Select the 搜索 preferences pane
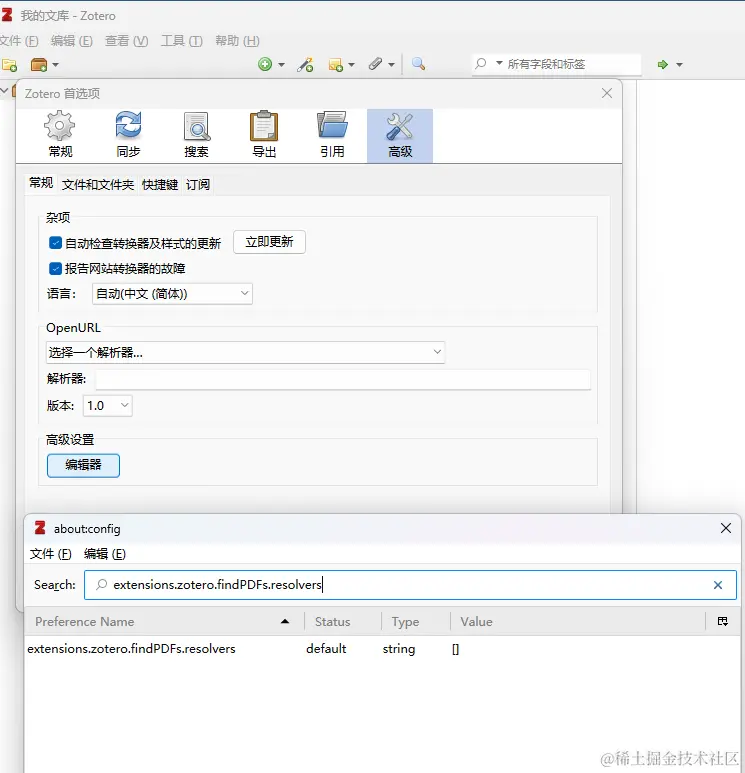The width and height of the screenshot is (745, 773). coord(196,135)
